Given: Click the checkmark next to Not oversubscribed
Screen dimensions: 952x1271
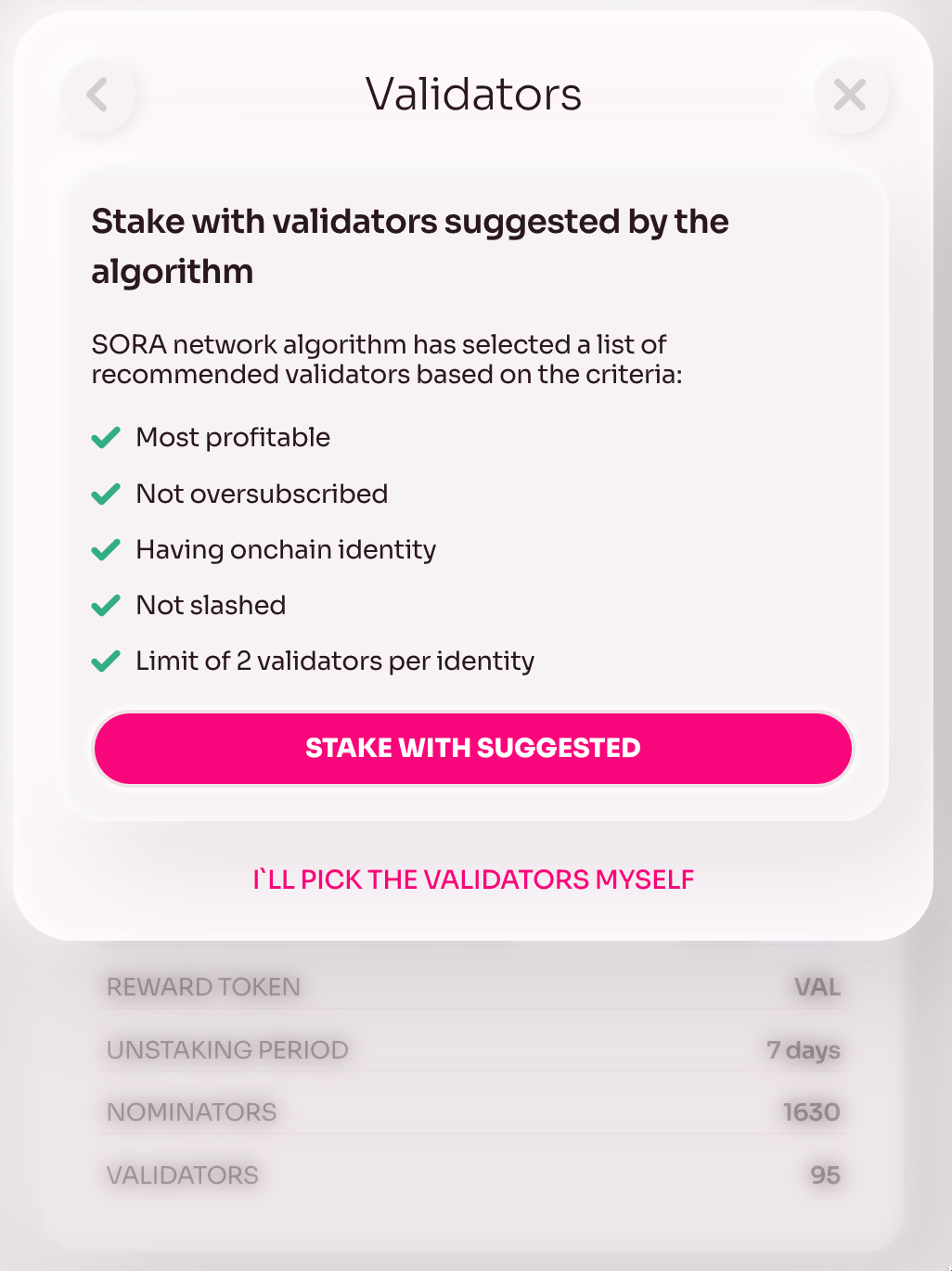Looking at the screenshot, I should coord(106,494).
